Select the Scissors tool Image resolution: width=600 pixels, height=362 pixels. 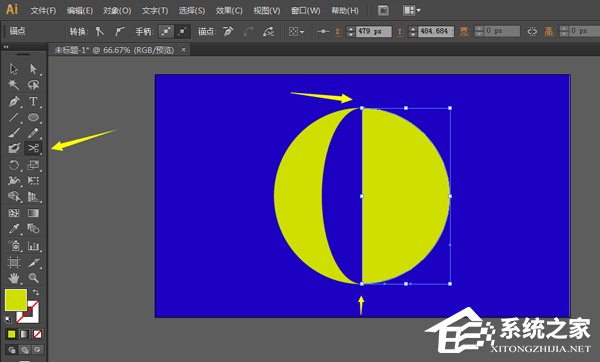point(33,148)
